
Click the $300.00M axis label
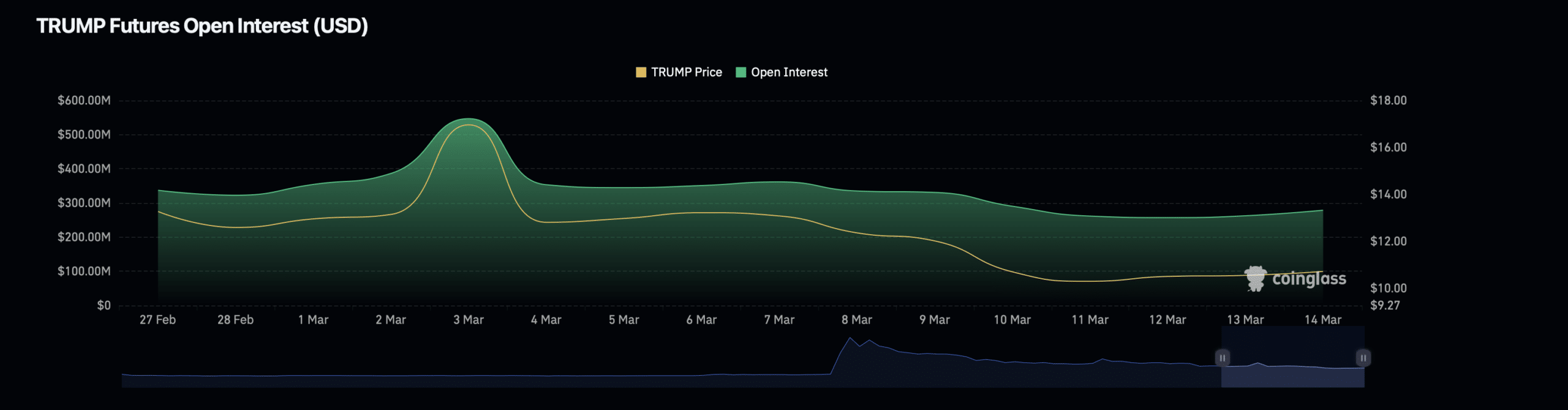pos(84,203)
